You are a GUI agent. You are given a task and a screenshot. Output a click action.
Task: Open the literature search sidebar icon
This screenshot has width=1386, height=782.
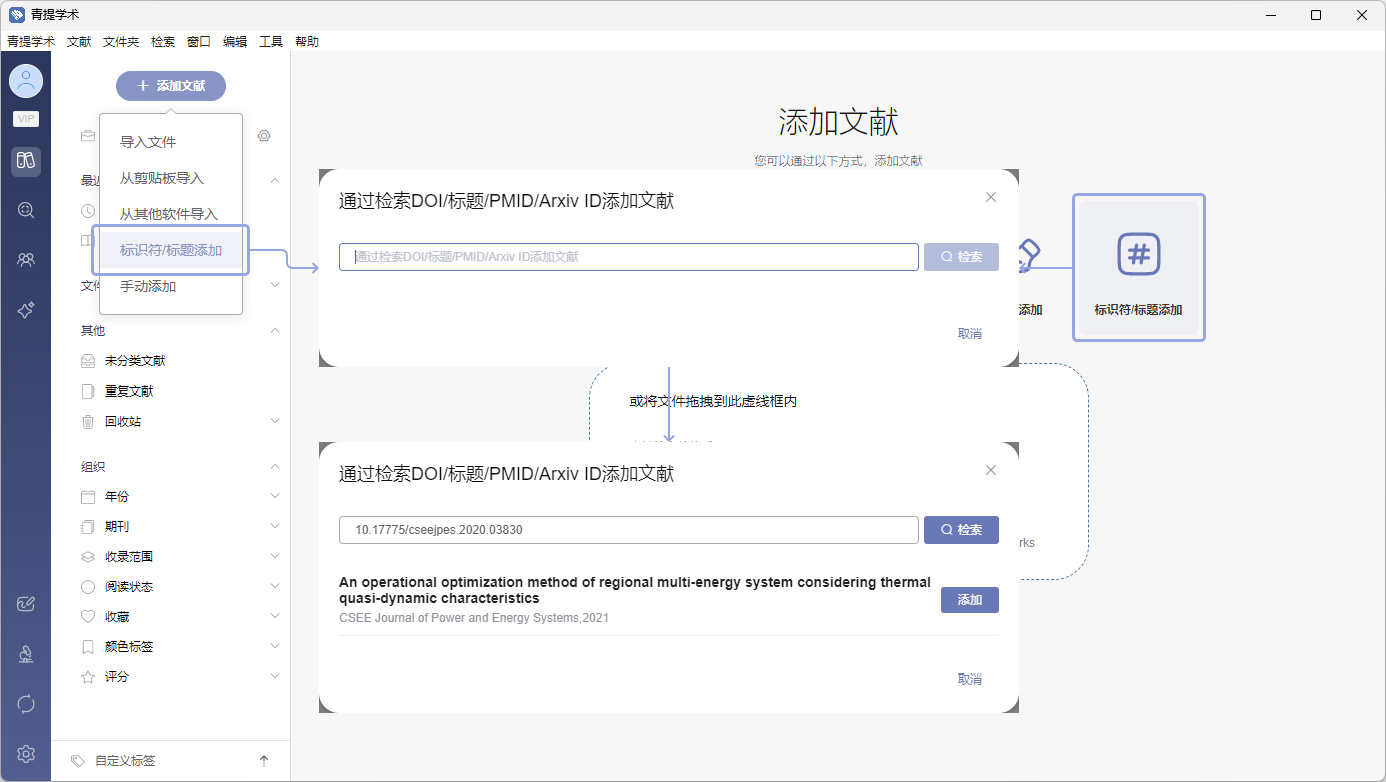(x=26, y=210)
